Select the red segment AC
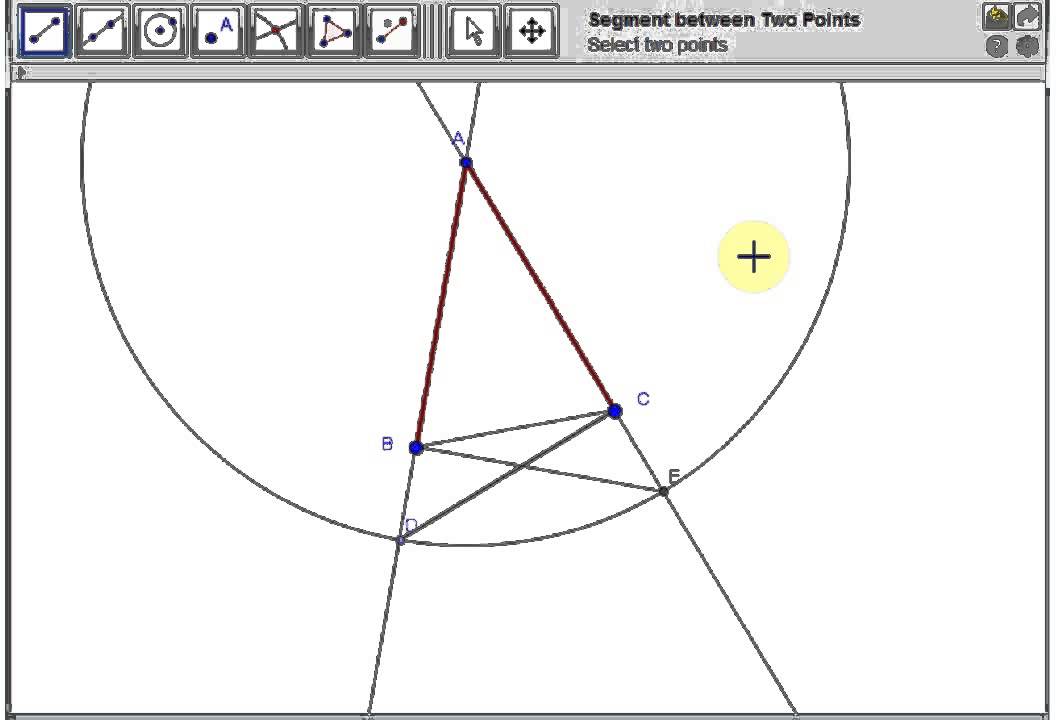This screenshot has width=1056, height=720. [540, 286]
